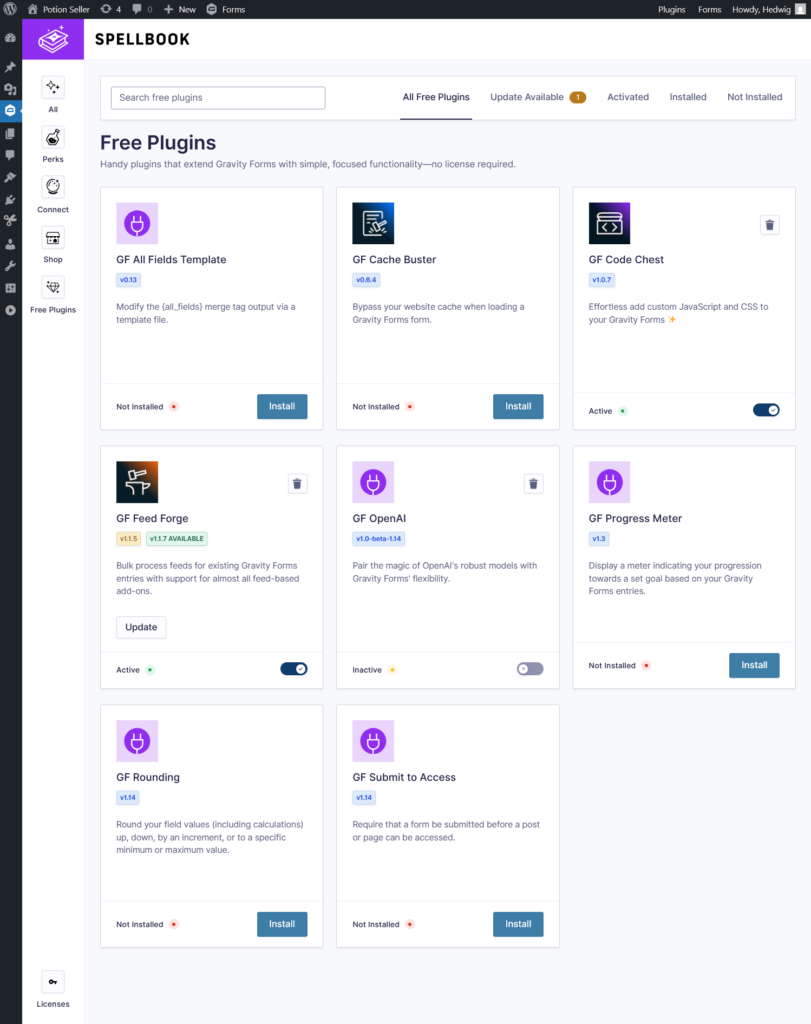Viewport: 811px width, 1024px height.
Task: Open the Shop storefront icon
Action: pyautogui.click(x=53, y=238)
